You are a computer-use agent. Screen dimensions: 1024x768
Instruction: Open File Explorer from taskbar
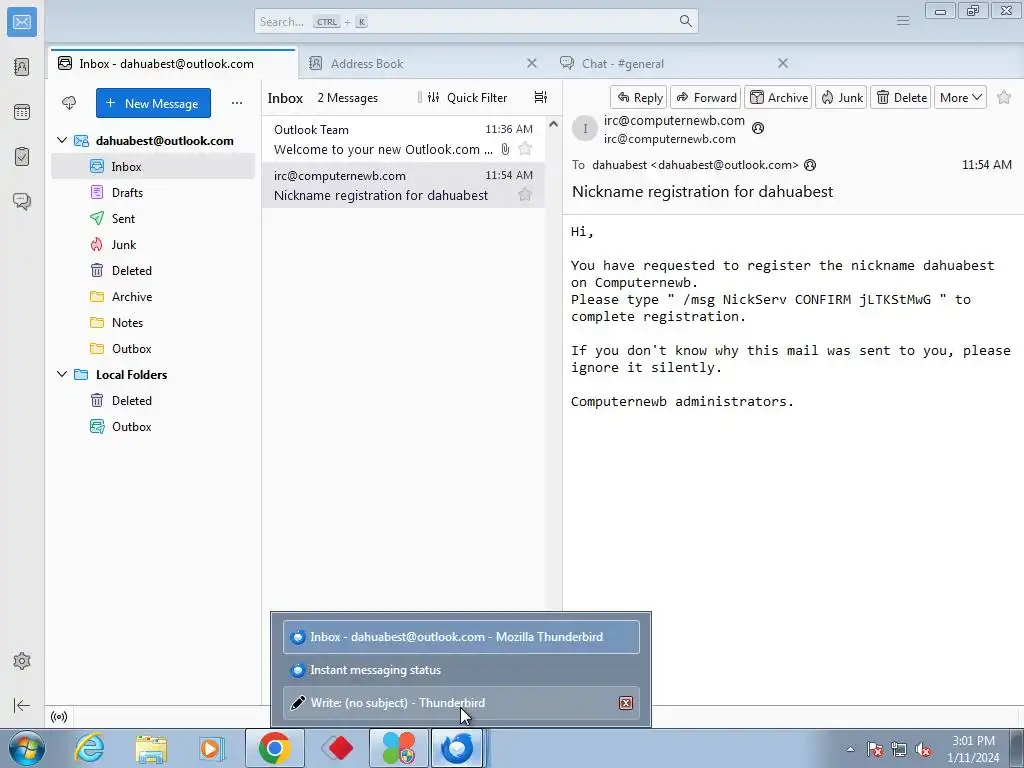tap(151, 748)
